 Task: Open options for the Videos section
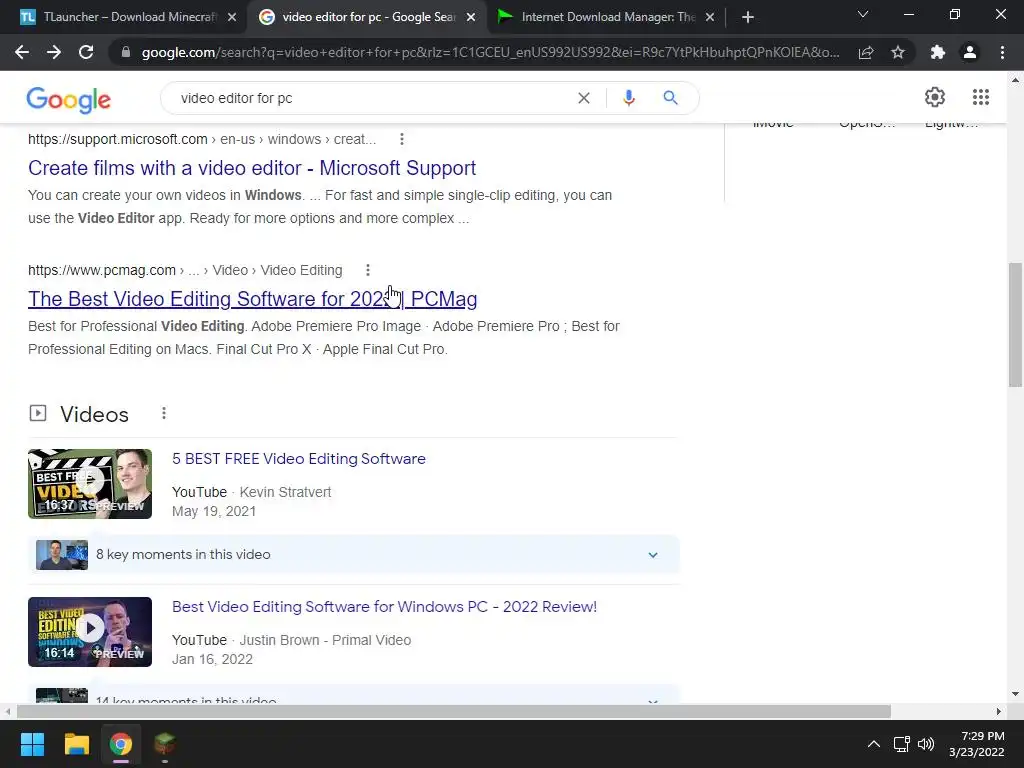164,413
